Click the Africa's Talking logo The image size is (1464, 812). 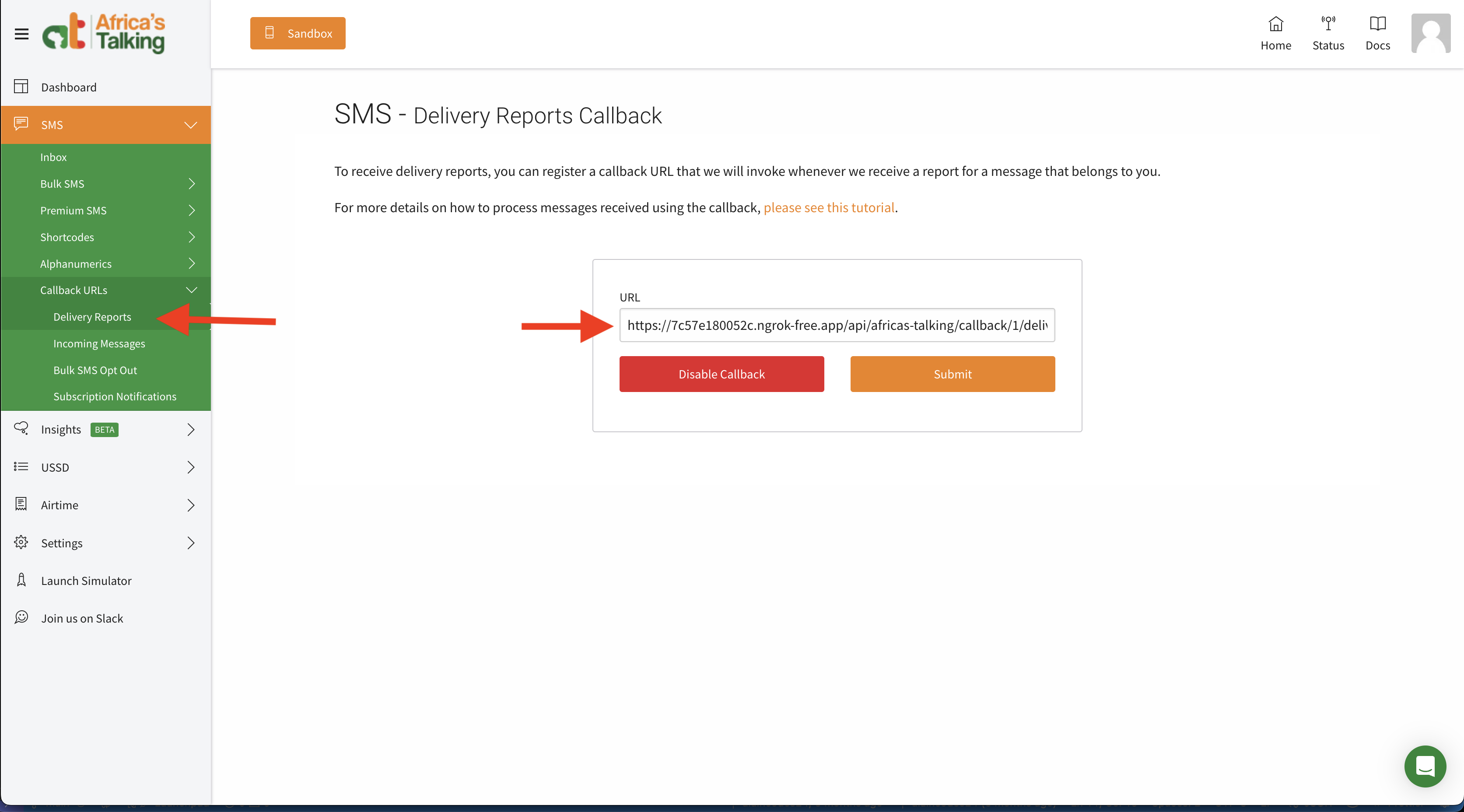103,33
